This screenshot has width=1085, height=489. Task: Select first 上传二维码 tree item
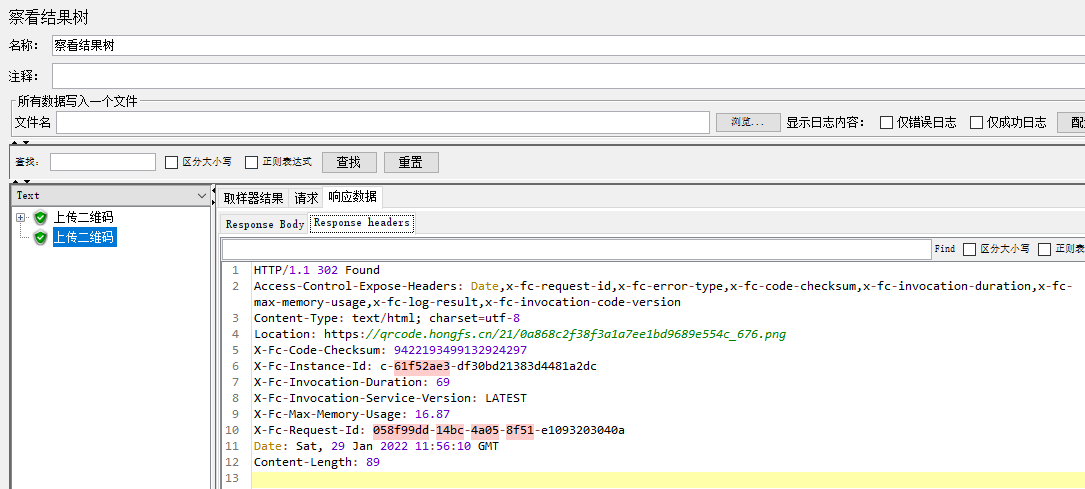click(x=84, y=217)
